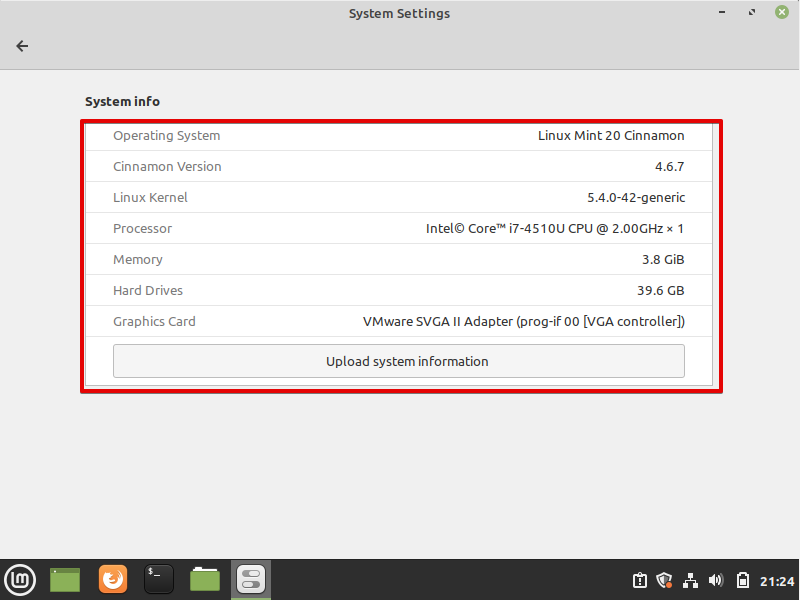The height and width of the screenshot is (600, 800).
Task: Close the System Settings window
Action: (x=782, y=12)
